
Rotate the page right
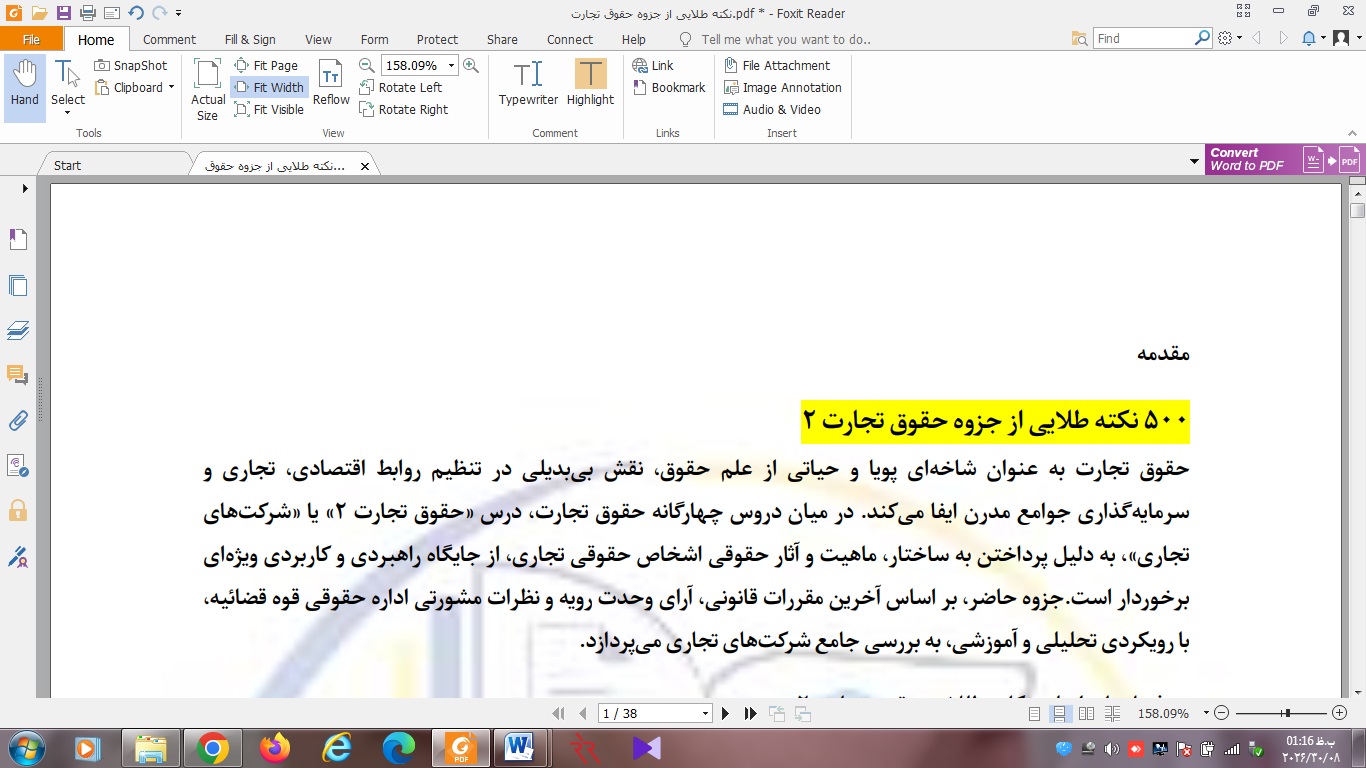click(404, 110)
